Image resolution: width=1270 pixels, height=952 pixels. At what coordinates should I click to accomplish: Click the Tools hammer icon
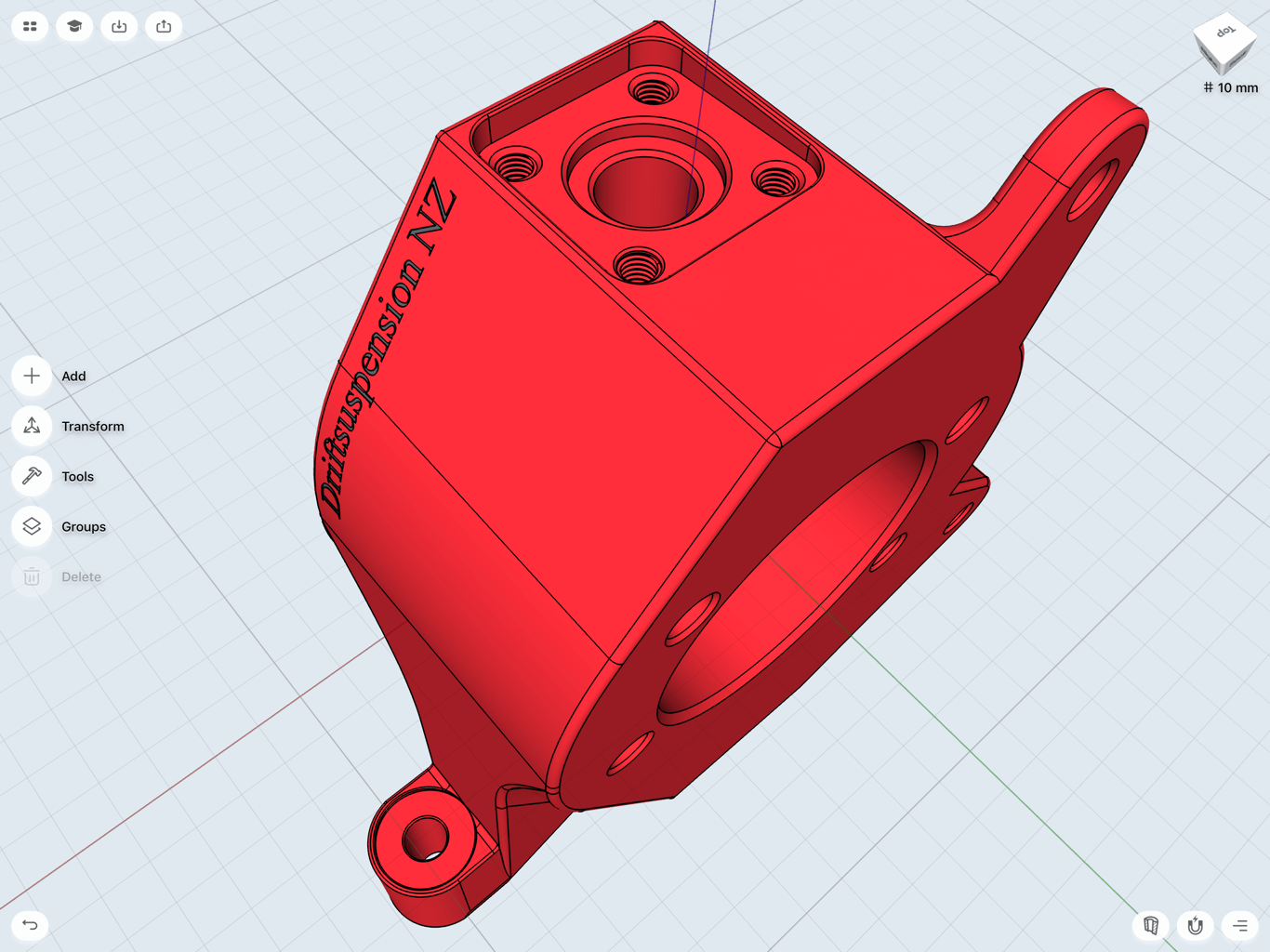(x=32, y=476)
